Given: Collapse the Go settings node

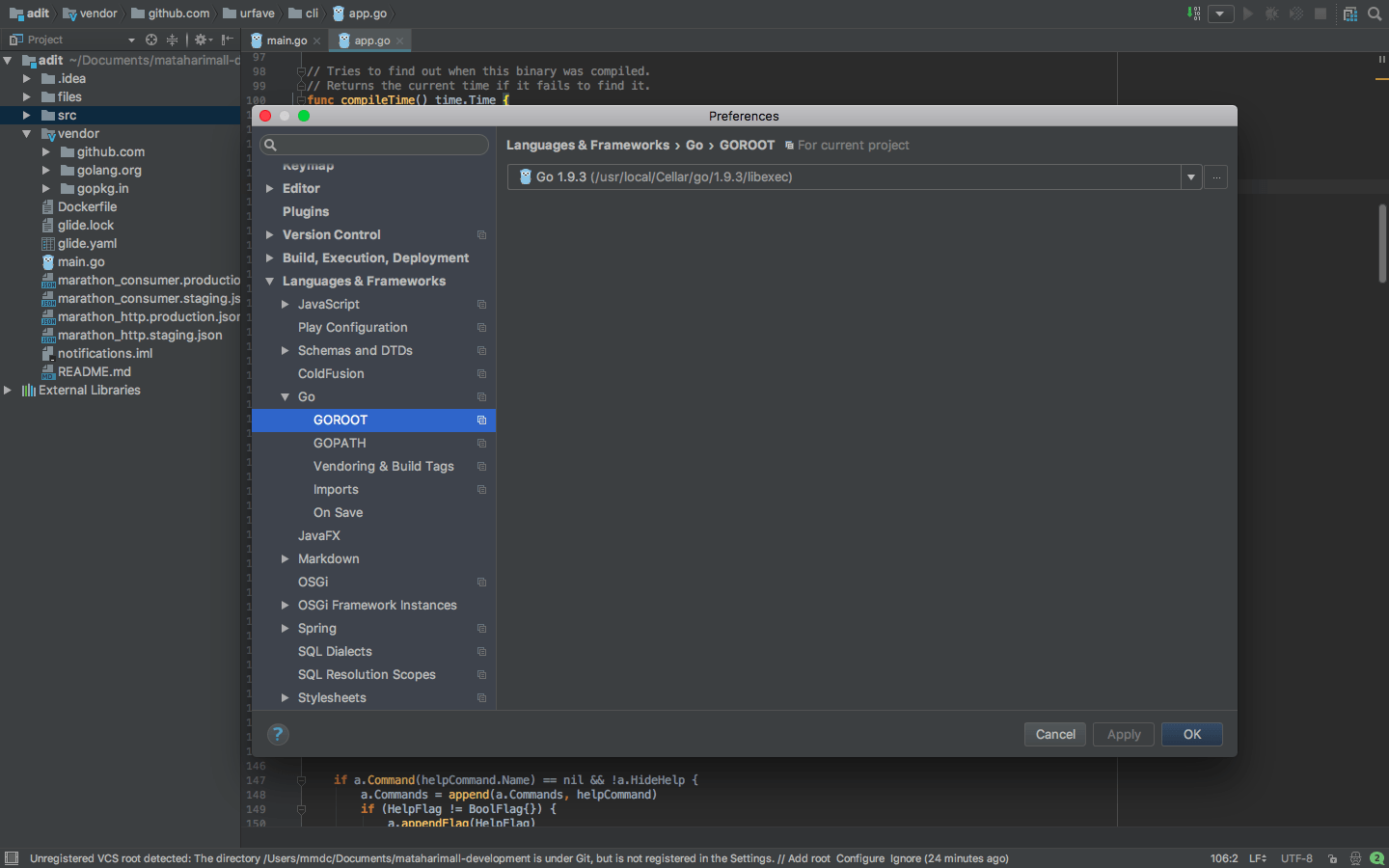Looking at the screenshot, I should click(x=286, y=397).
